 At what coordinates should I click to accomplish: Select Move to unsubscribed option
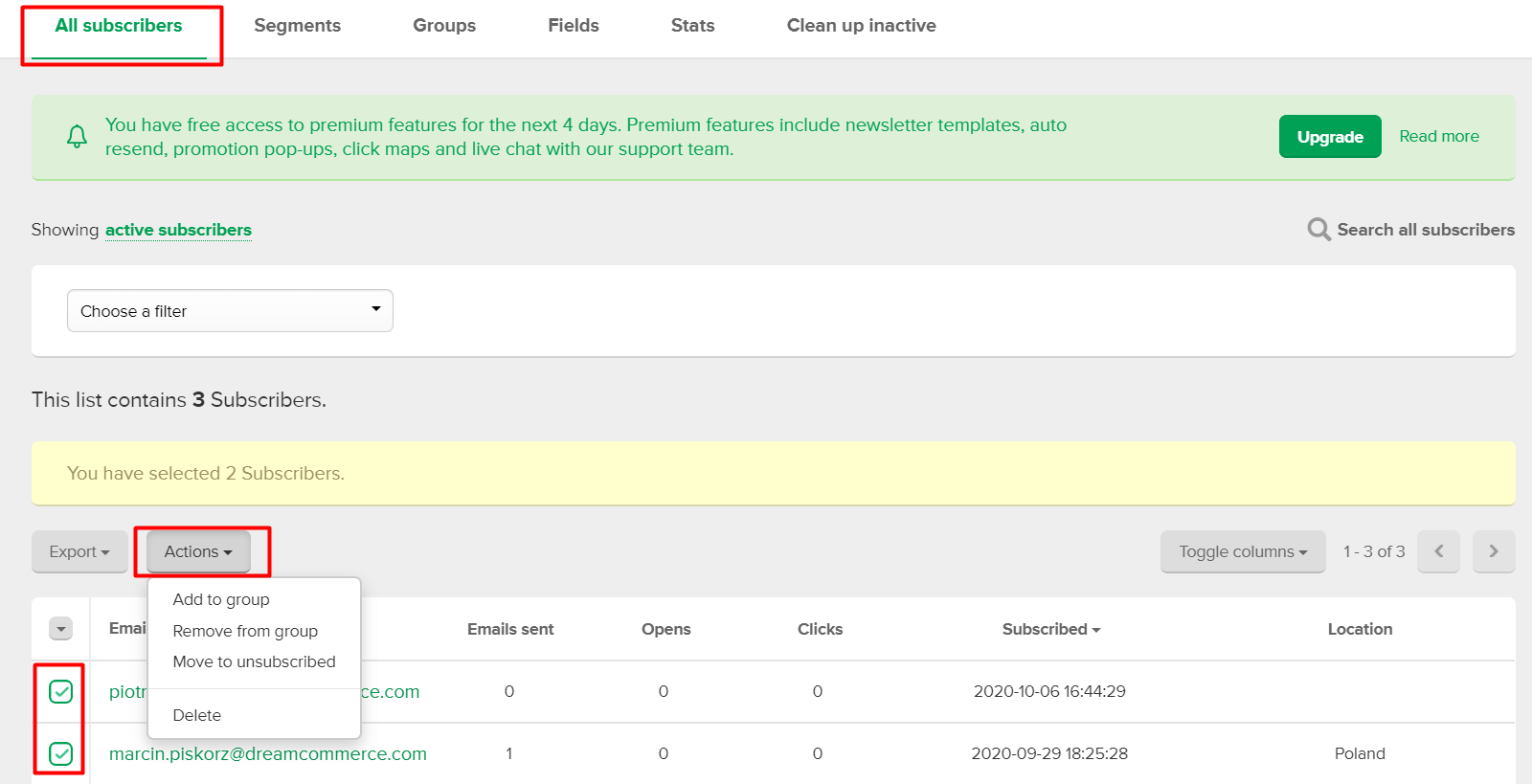click(254, 661)
